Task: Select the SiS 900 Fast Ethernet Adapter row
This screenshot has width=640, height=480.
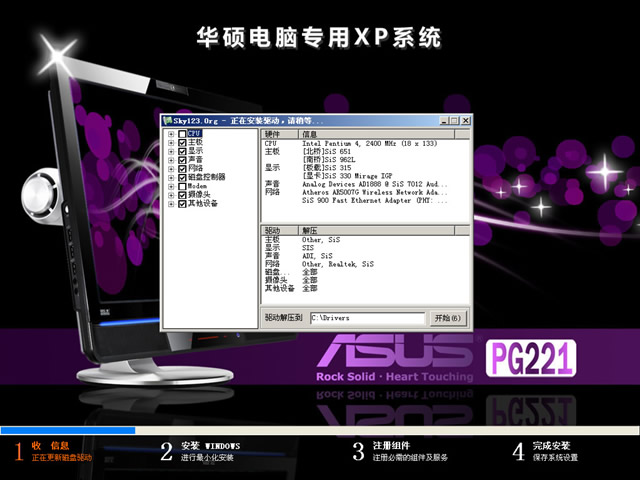Action: coord(365,200)
